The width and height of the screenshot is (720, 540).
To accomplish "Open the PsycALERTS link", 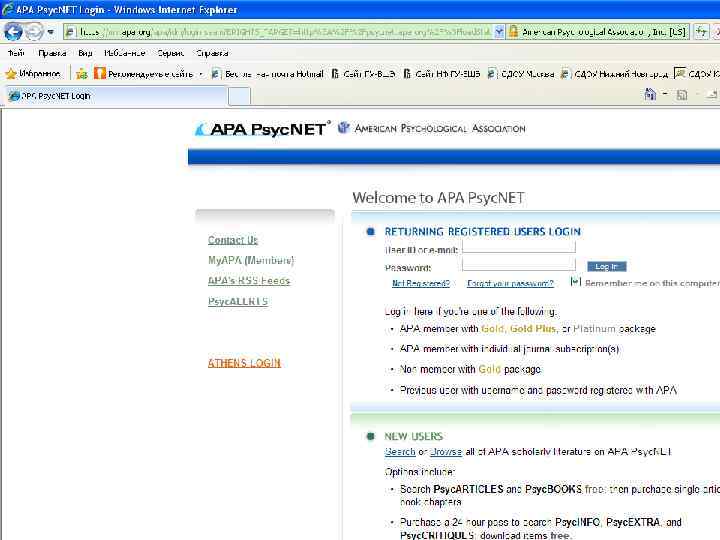I will tap(238, 301).
